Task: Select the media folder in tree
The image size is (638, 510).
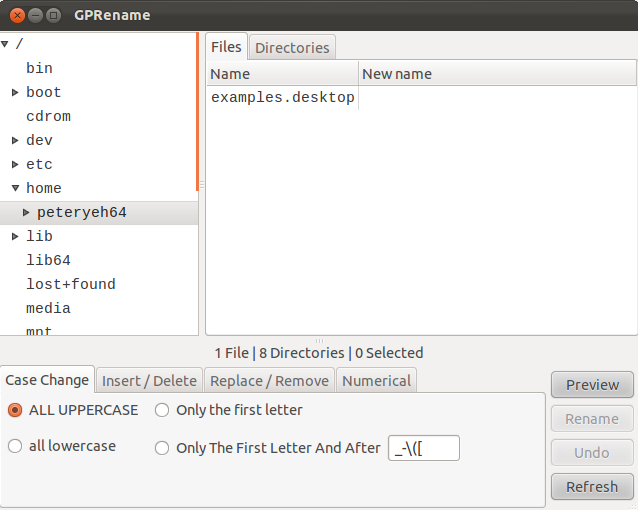Action: tap(48, 309)
